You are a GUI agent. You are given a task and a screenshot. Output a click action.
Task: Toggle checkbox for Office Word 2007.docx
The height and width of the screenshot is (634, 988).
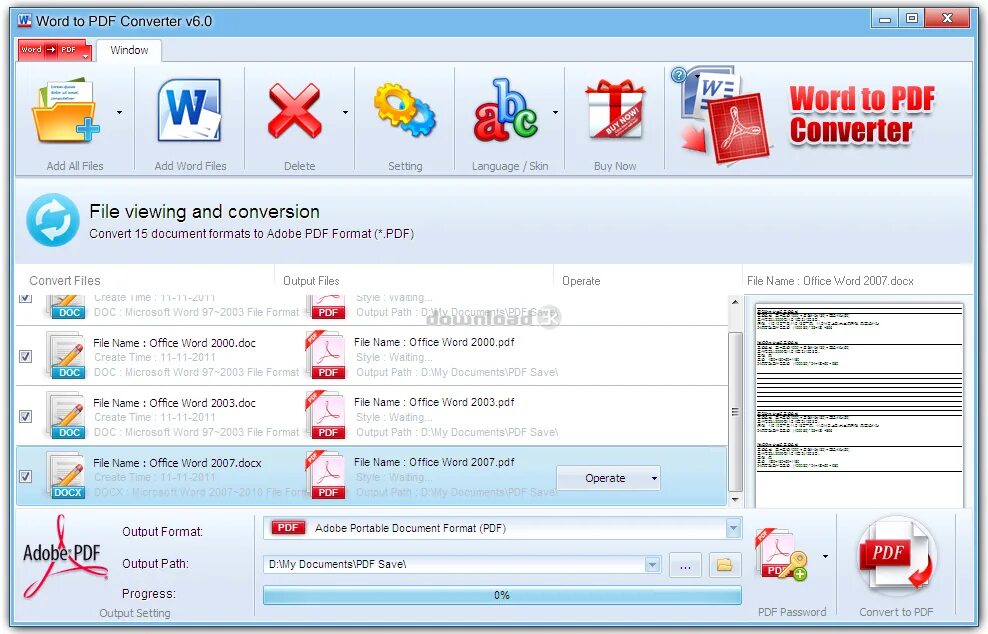point(25,476)
